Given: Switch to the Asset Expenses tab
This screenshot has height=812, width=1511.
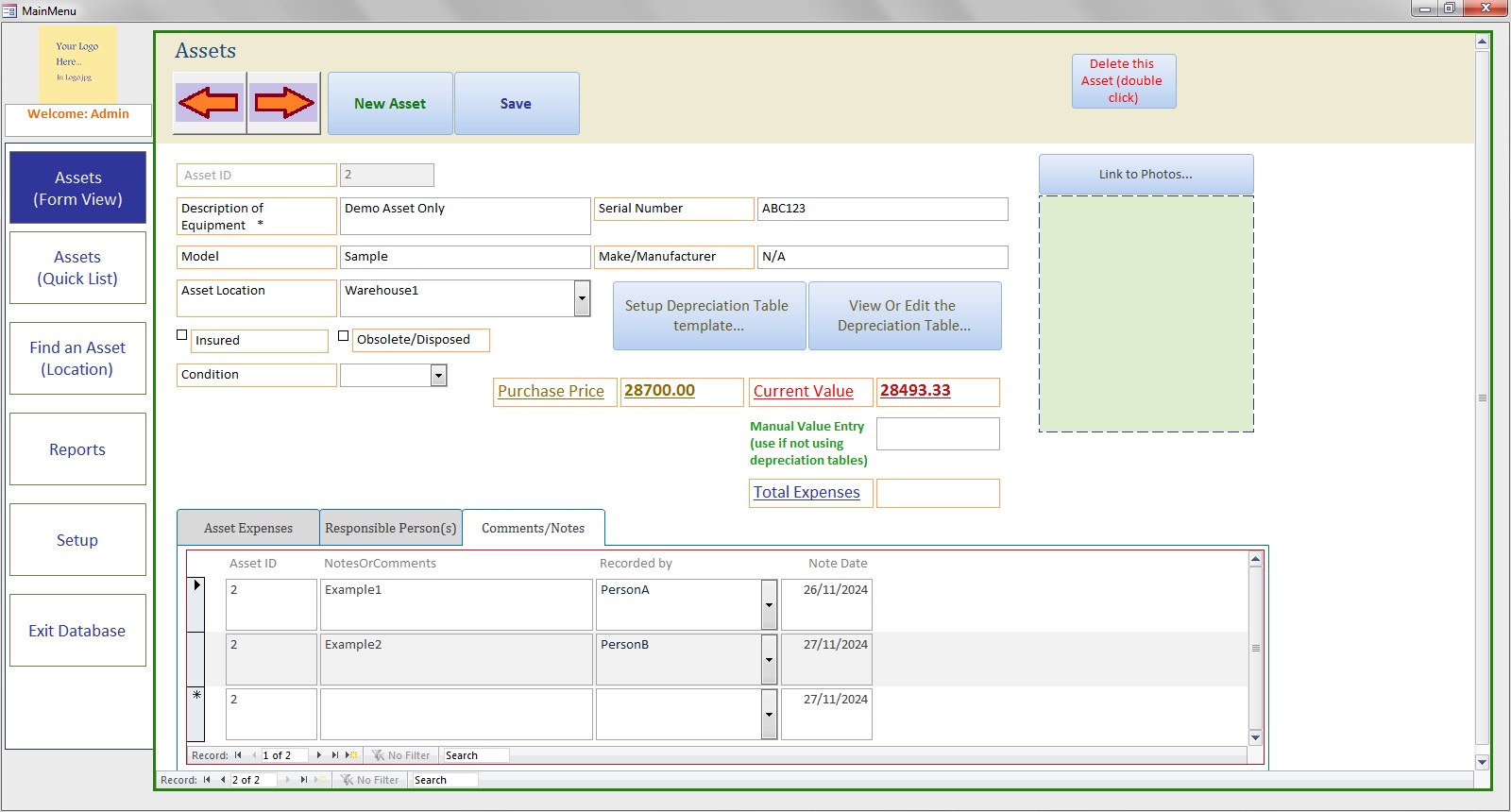Looking at the screenshot, I should [x=248, y=528].
